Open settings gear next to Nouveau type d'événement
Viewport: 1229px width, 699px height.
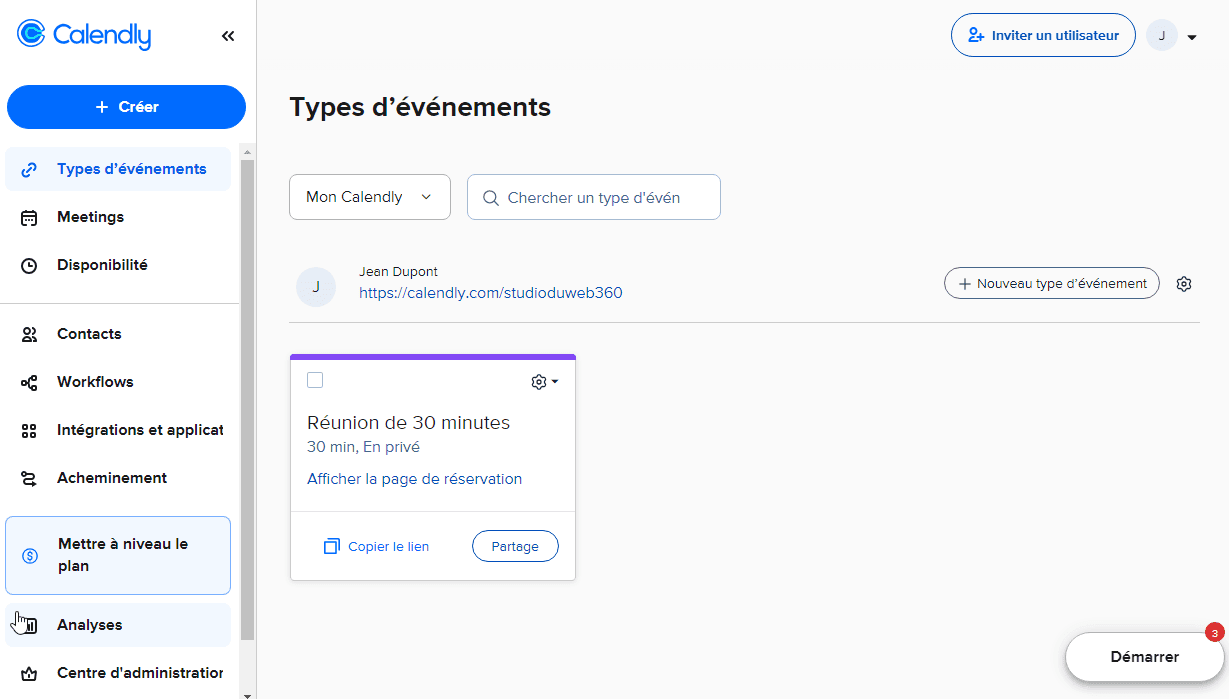(1184, 284)
